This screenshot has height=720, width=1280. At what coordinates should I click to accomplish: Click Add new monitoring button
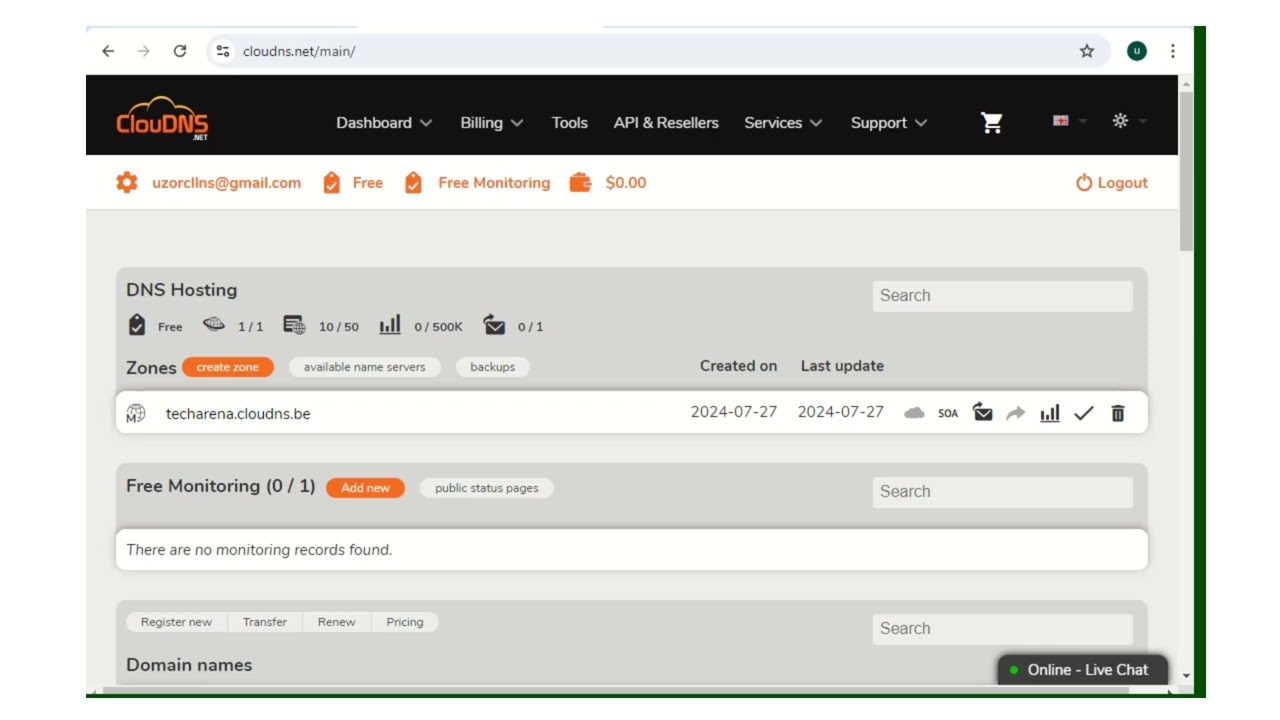(365, 488)
